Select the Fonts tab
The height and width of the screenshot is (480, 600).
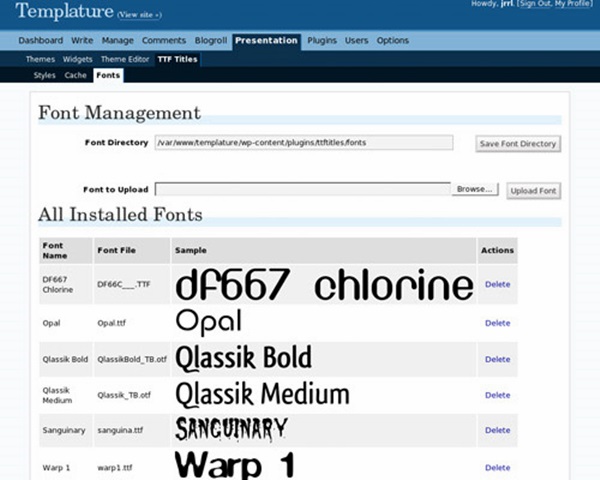tap(108, 75)
